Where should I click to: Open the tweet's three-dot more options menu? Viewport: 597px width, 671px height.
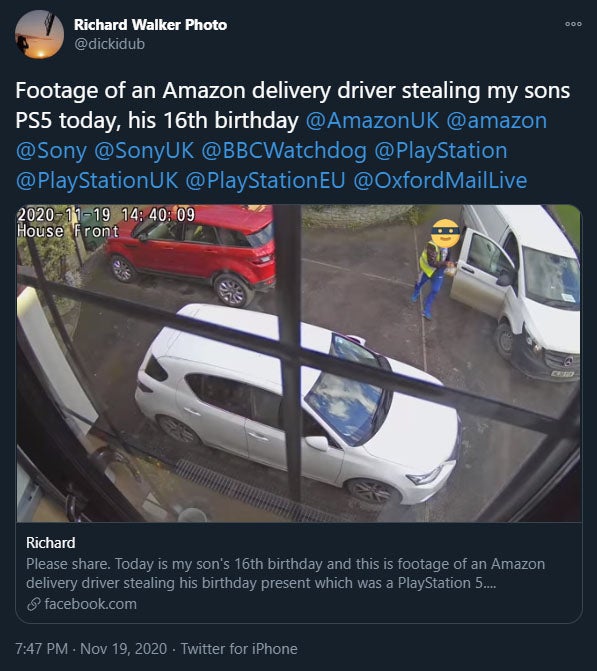573,24
